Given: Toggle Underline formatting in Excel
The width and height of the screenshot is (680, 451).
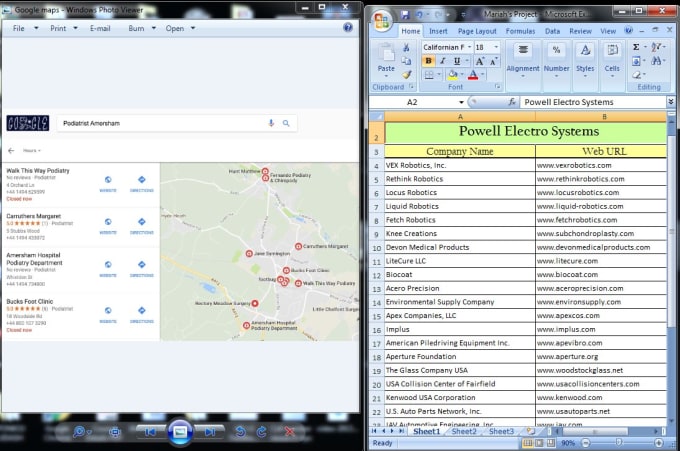Looking at the screenshot, I should (x=457, y=61).
